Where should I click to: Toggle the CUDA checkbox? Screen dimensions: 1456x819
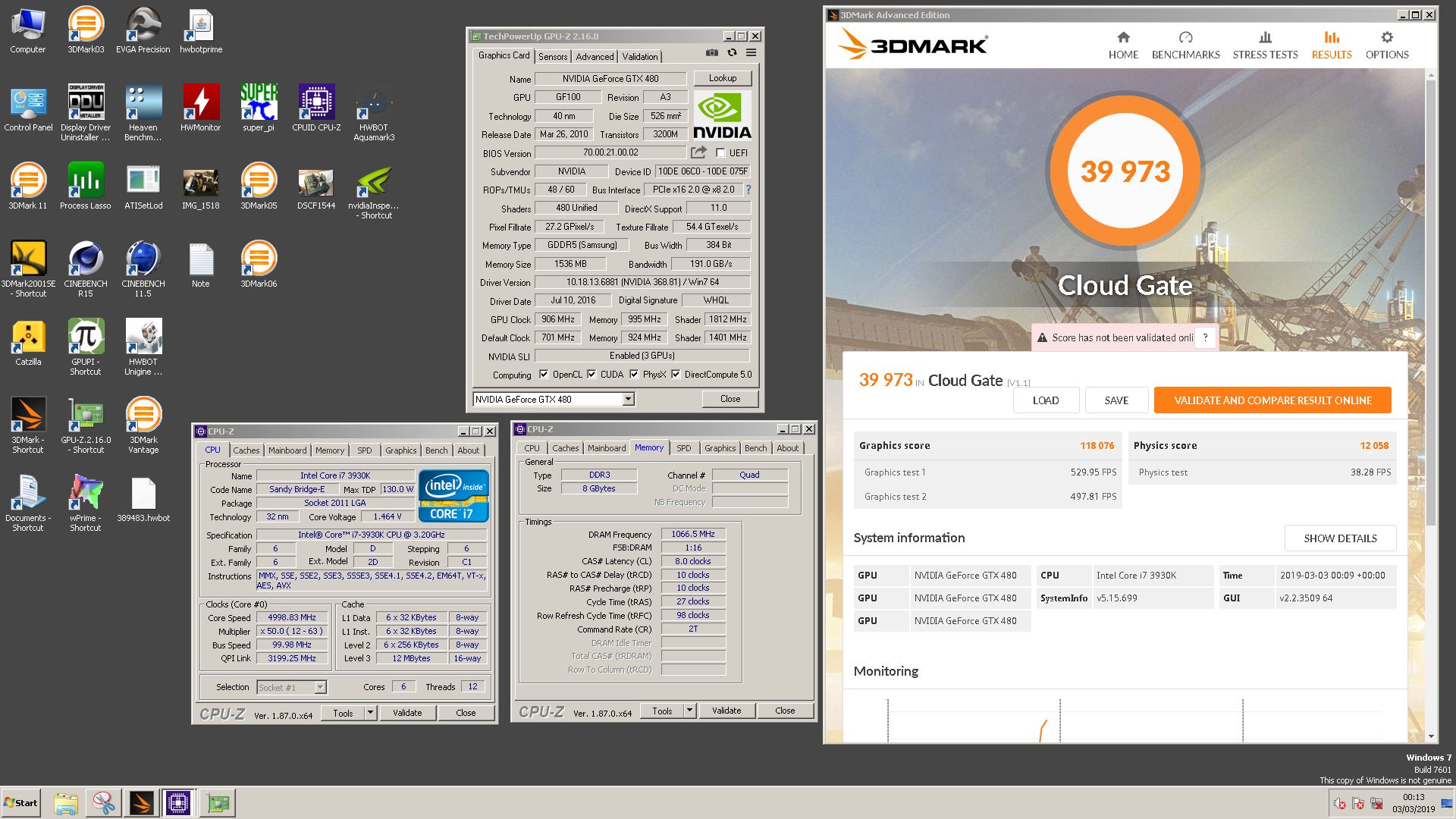coord(591,374)
